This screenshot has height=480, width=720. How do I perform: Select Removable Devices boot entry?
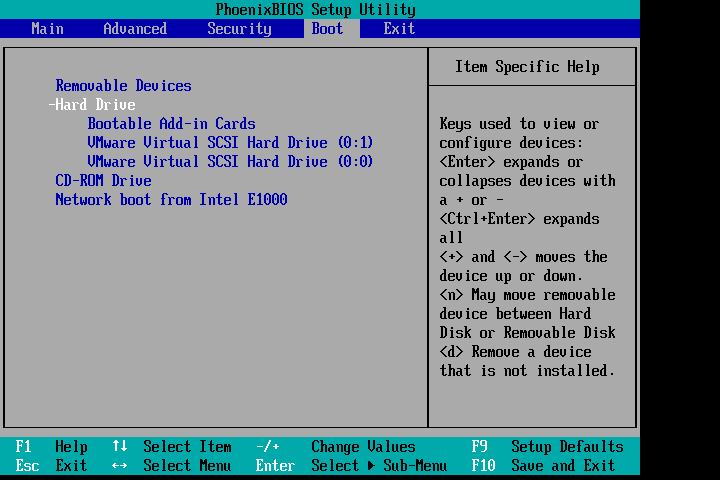point(124,86)
